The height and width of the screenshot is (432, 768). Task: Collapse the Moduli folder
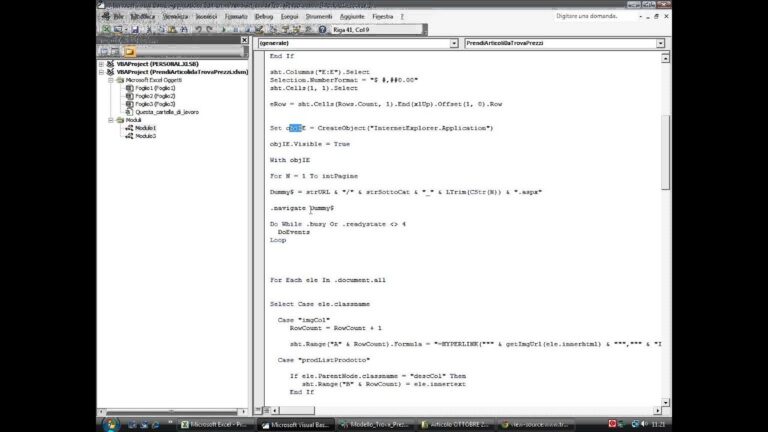[x=111, y=120]
